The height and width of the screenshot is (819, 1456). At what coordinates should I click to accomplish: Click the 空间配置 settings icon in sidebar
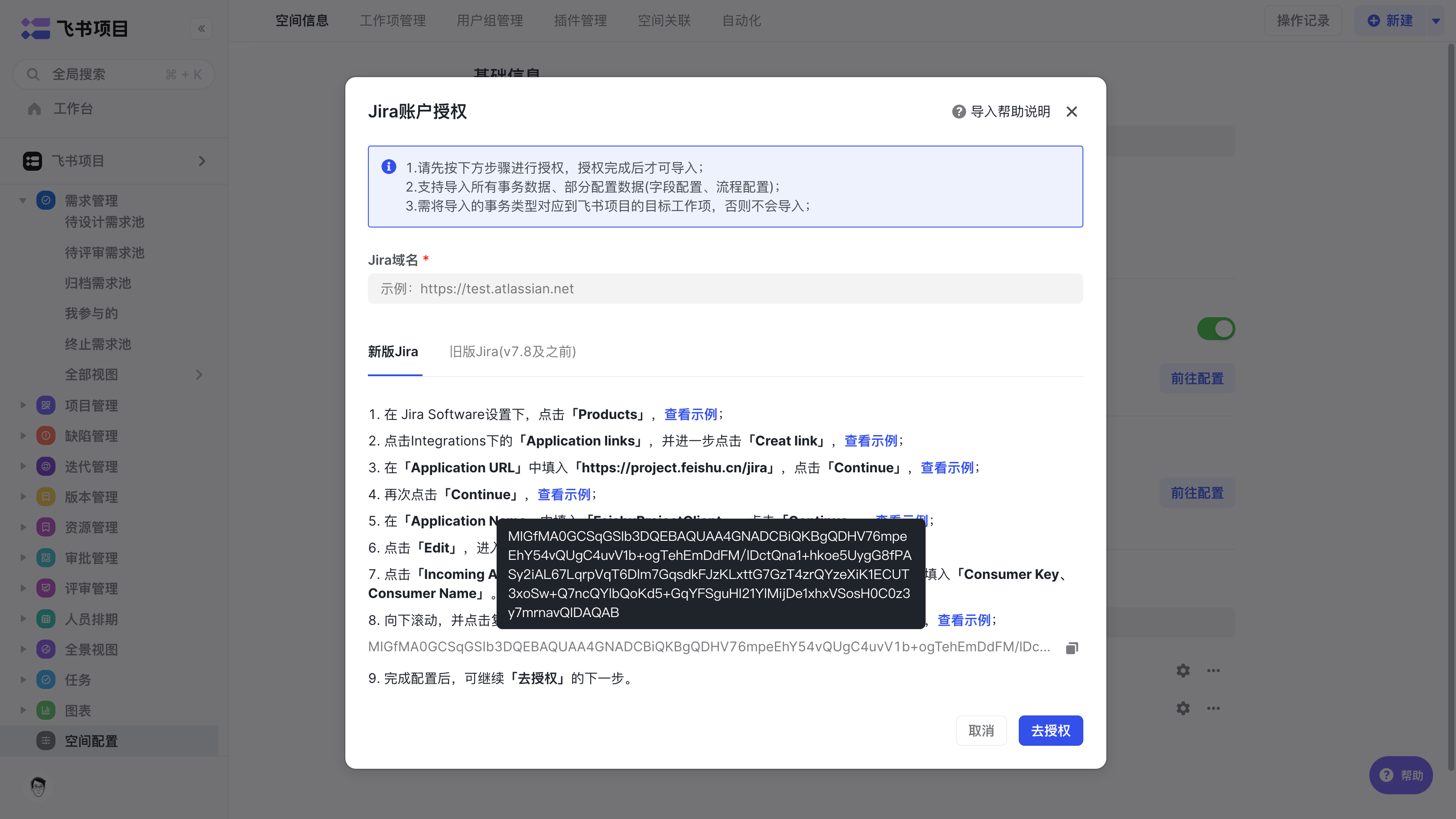(46, 741)
